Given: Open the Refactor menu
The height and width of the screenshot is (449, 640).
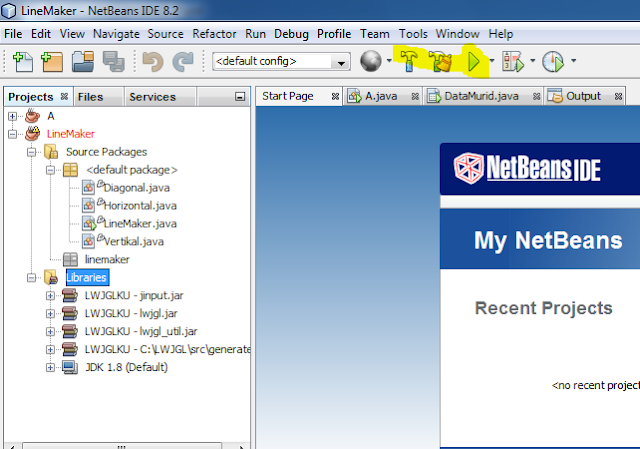Looking at the screenshot, I should pos(214,34).
